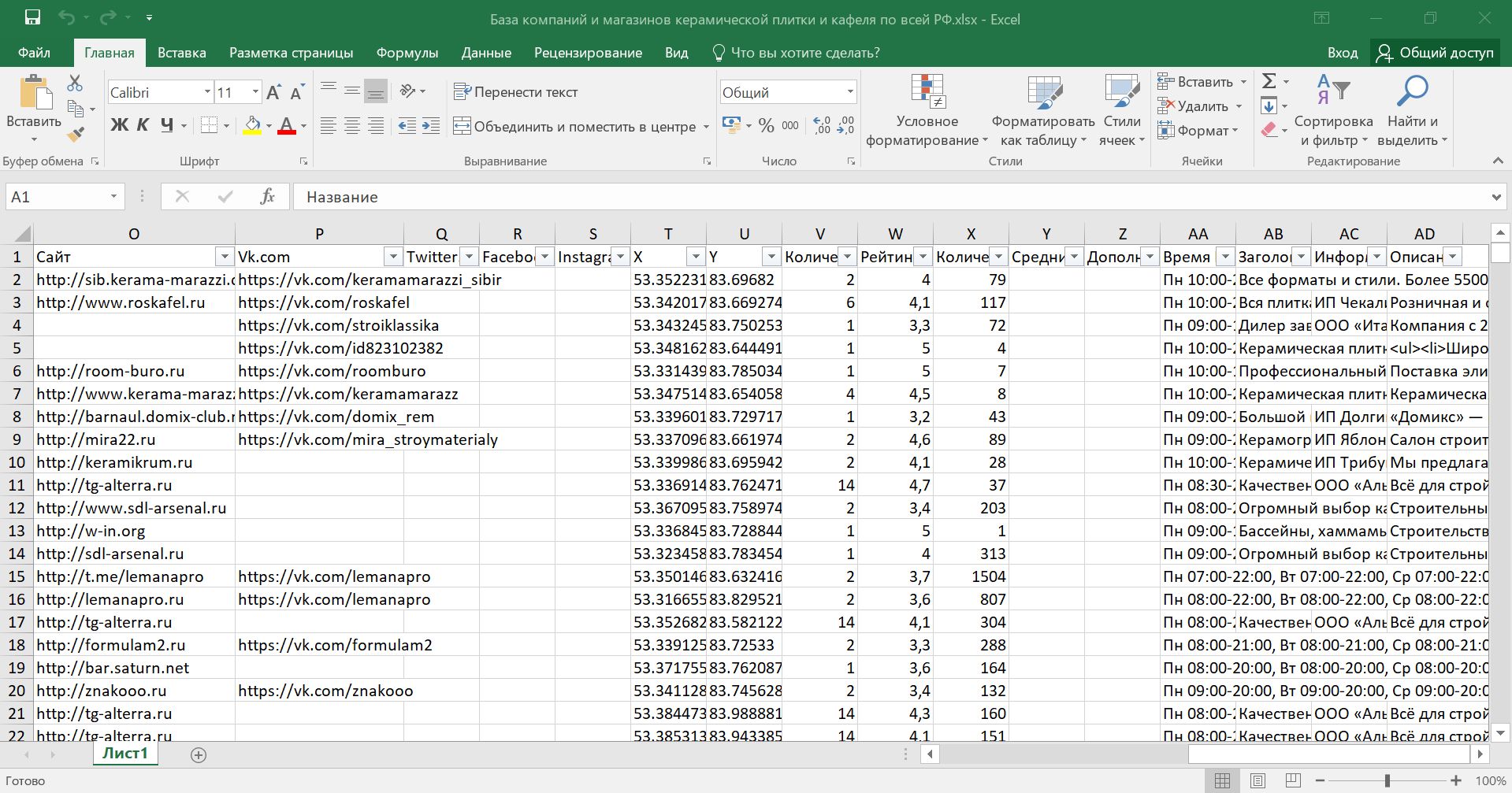Image resolution: width=1512 pixels, height=793 pixels.
Task: Click the Save icon in quick access toolbar
Action: tap(32, 18)
